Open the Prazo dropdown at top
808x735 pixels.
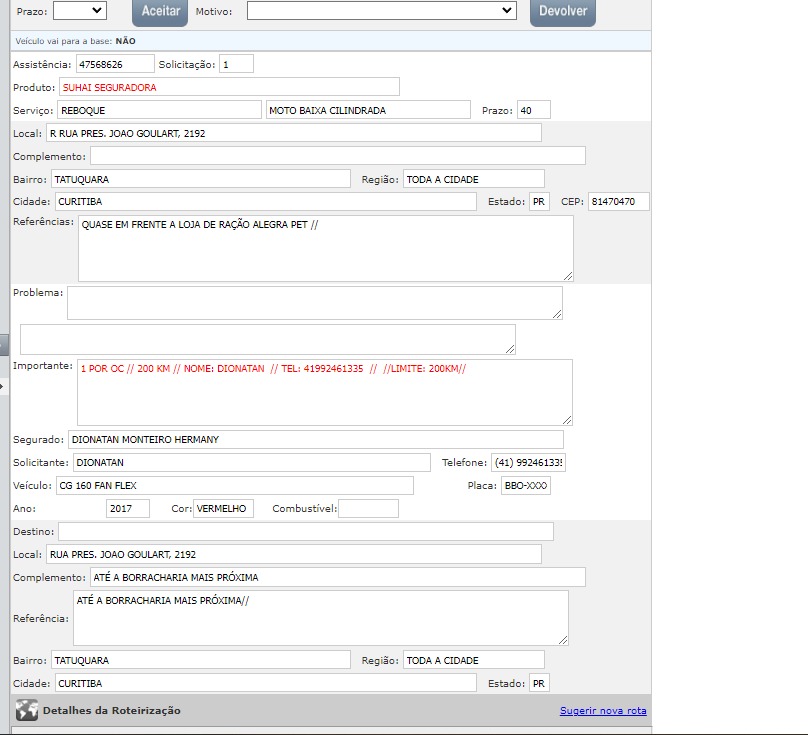(x=80, y=11)
